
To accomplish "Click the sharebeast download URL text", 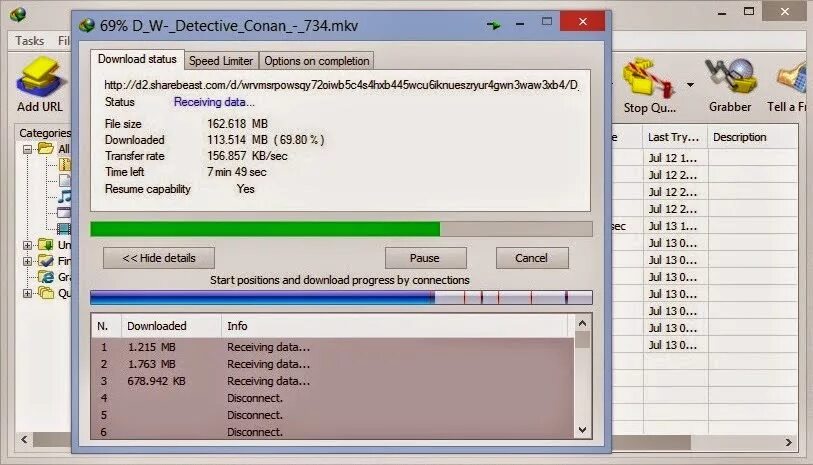I will coord(341,85).
